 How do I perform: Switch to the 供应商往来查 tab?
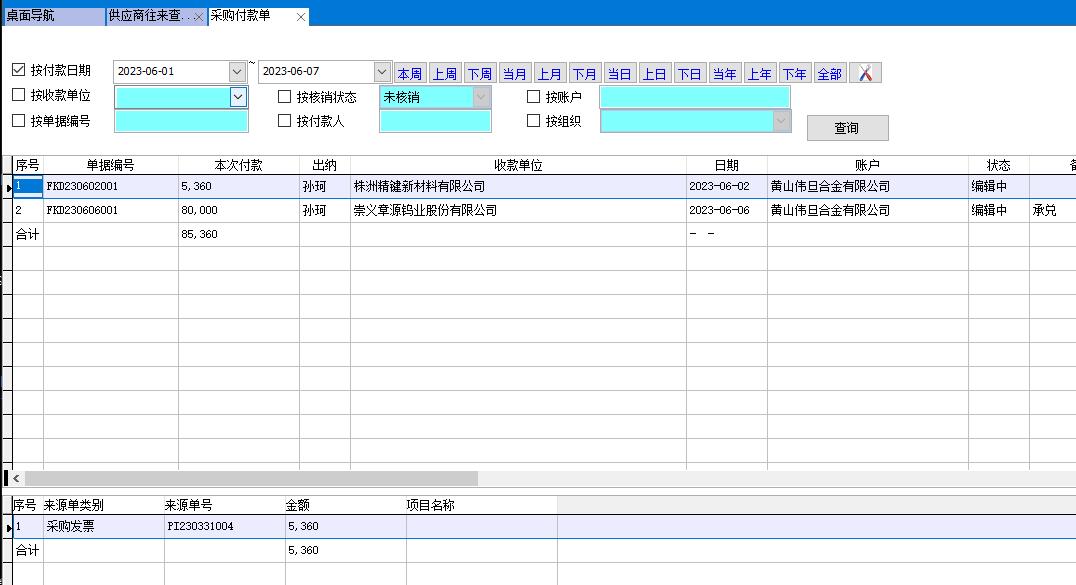148,17
